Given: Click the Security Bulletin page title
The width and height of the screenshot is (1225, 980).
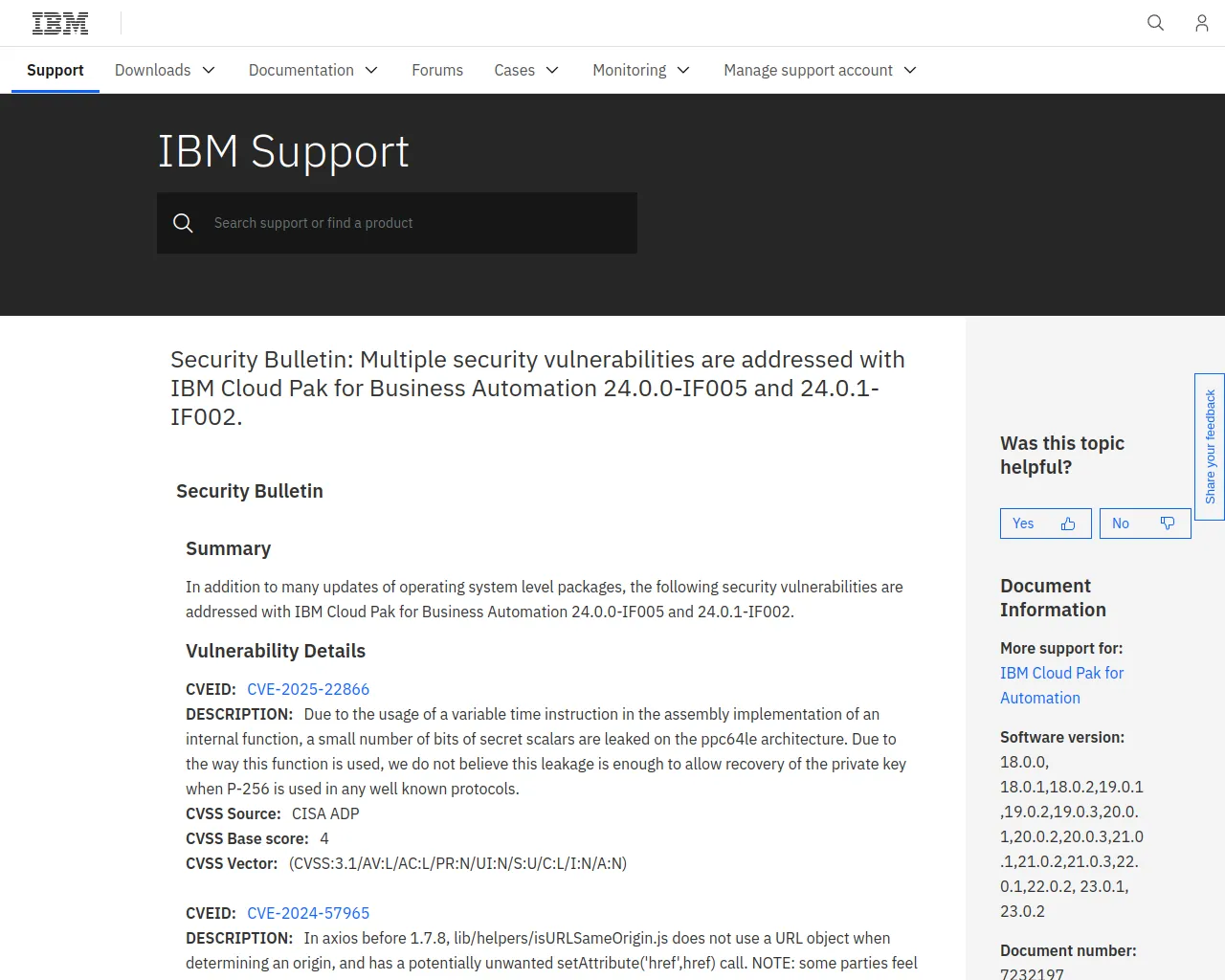Looking at the screenshot, I should pyautogui.click(x=538, y=388).
